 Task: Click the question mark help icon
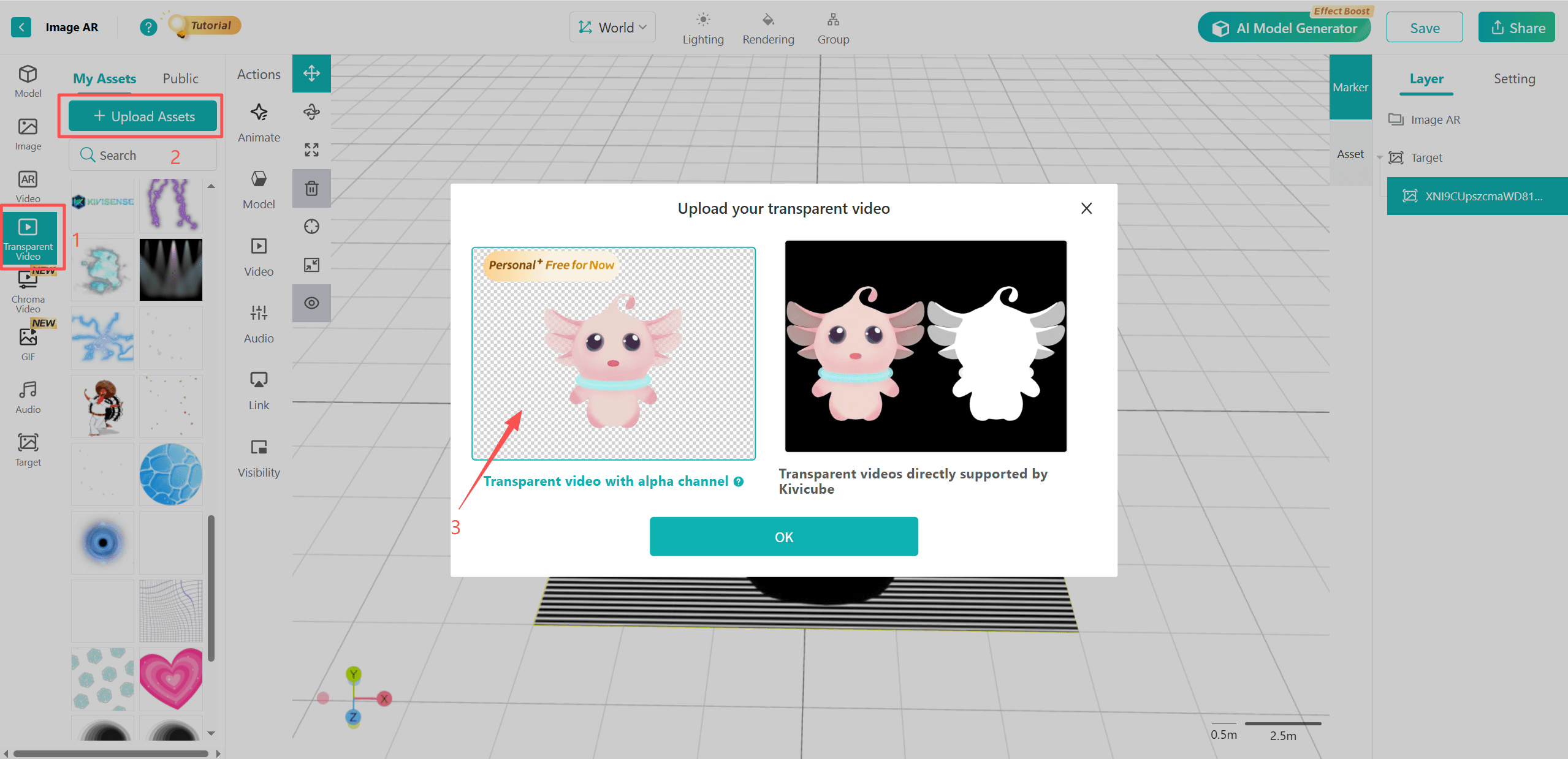click(148, 27)
